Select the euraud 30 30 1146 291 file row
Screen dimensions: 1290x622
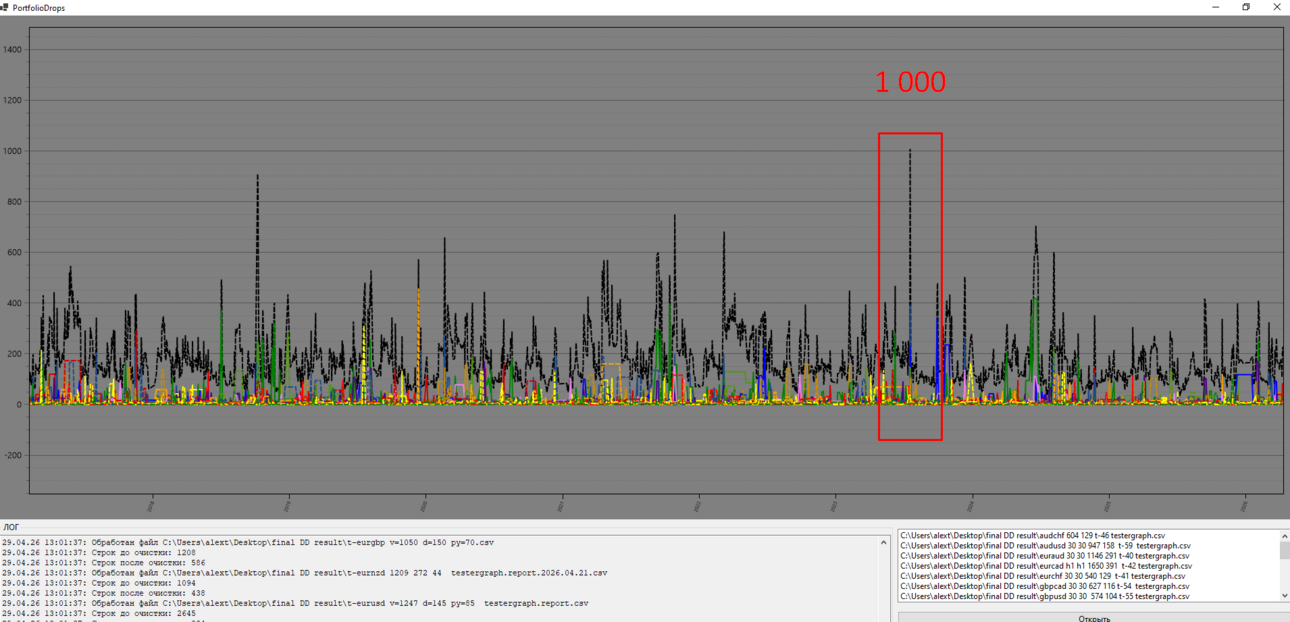click(1044, 556)
